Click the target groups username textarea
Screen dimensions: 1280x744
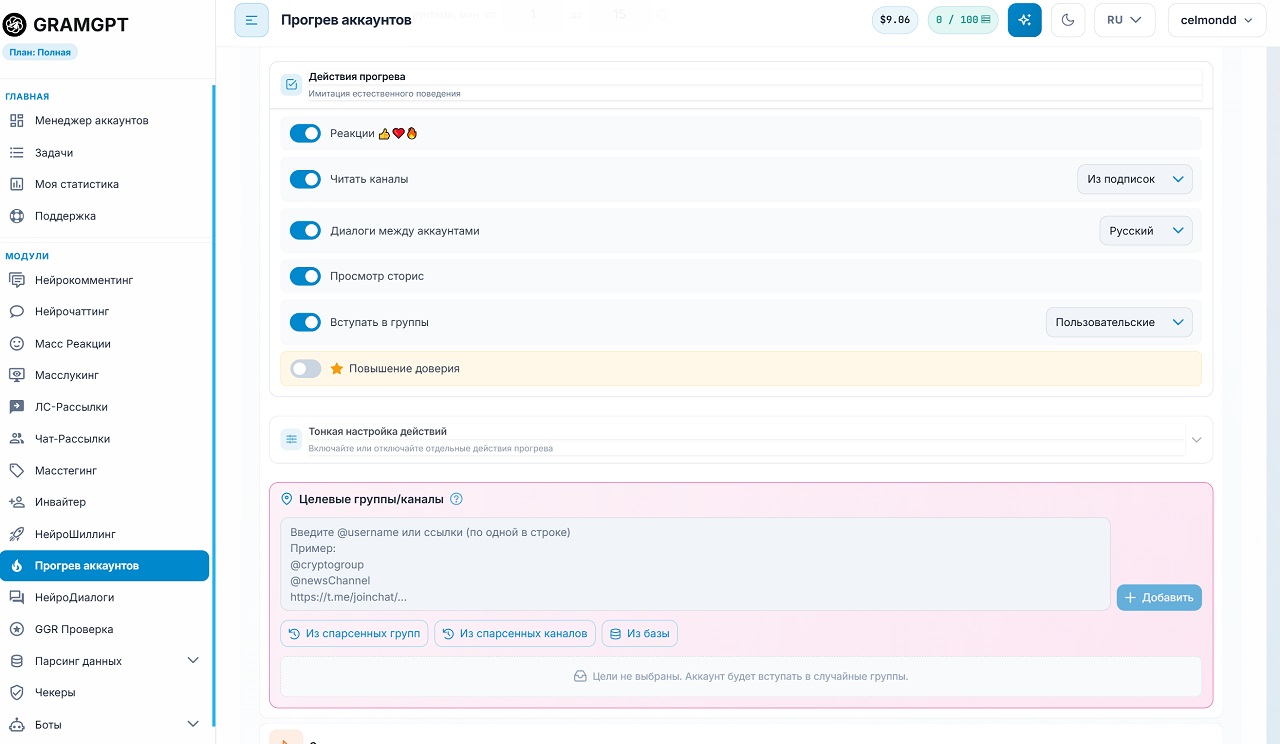pyautogui.click(x=695, y=564)
